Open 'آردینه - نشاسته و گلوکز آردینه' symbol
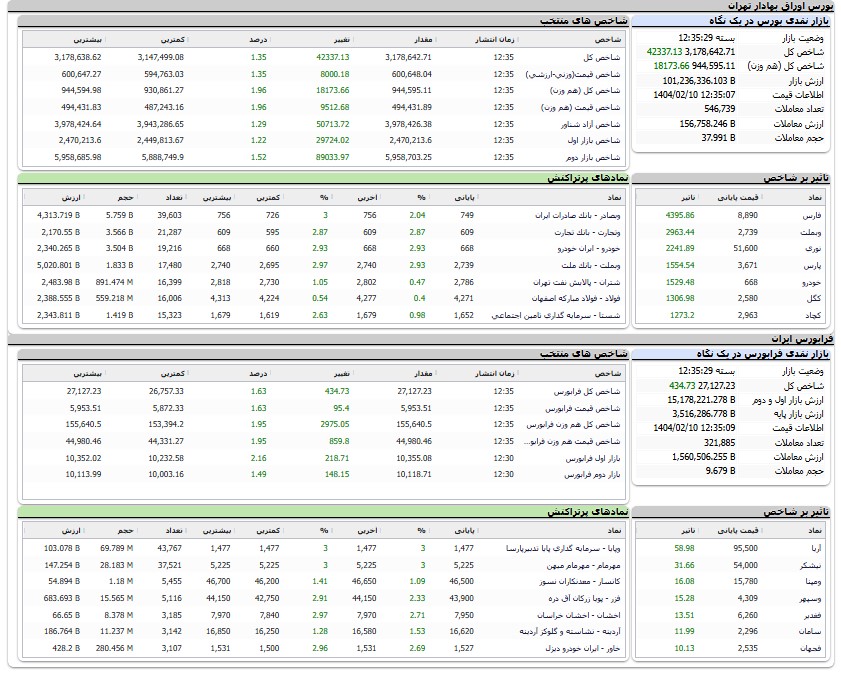The height and width of the screenshot is (675, 841). click(x=570, y=632)
